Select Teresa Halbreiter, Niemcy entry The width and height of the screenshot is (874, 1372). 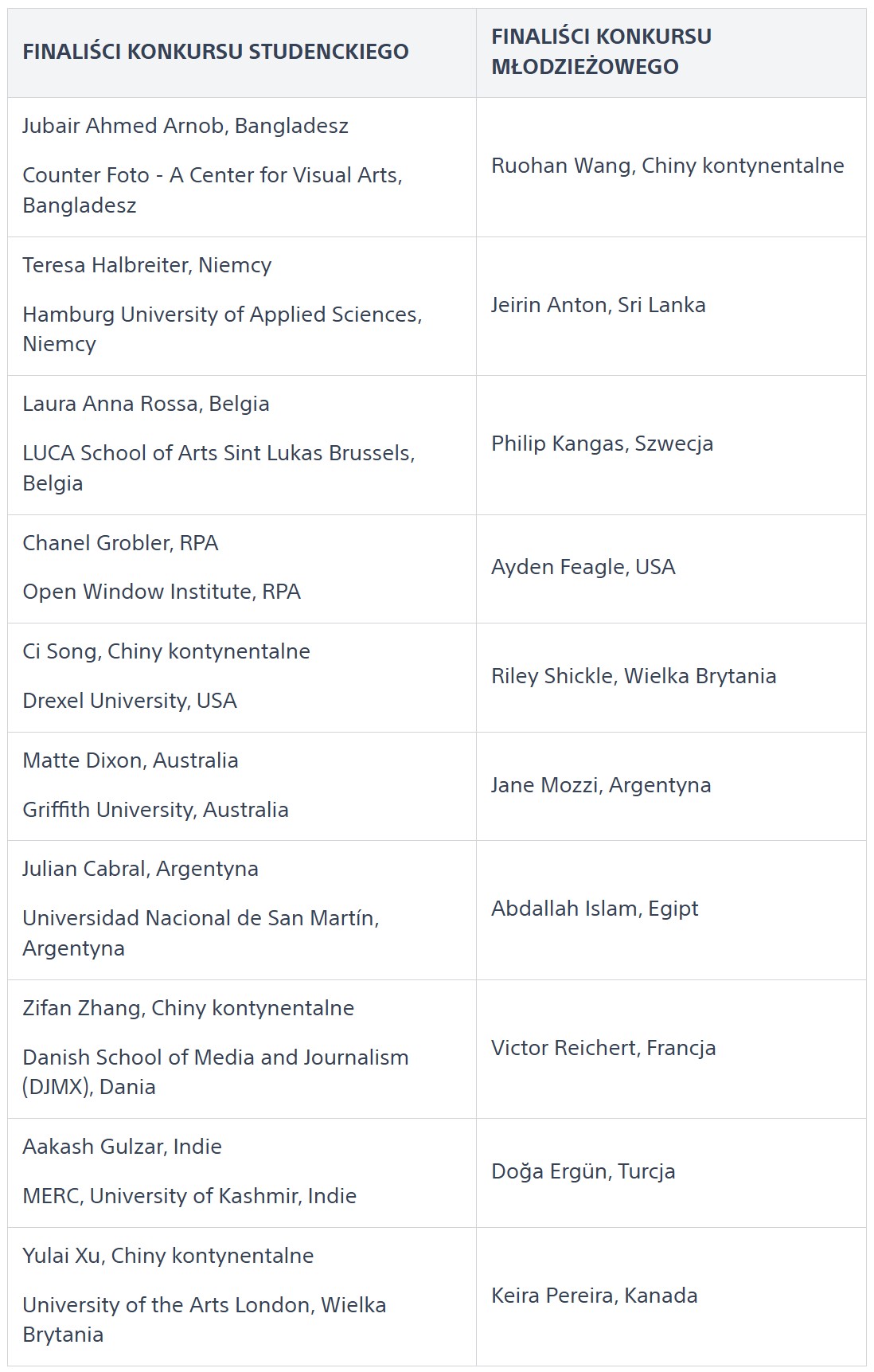click(147, 265)
